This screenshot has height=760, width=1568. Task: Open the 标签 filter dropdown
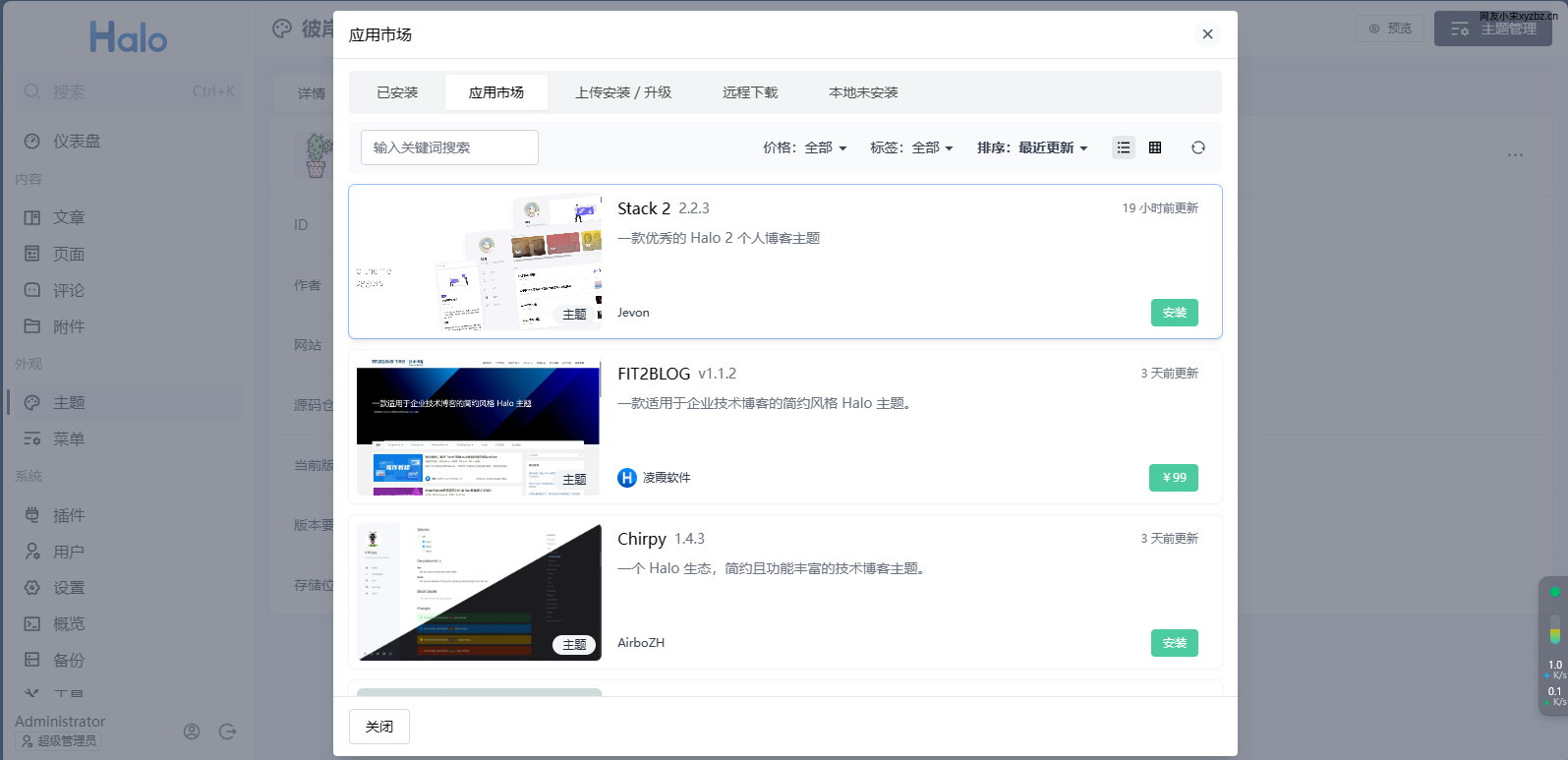911,147
